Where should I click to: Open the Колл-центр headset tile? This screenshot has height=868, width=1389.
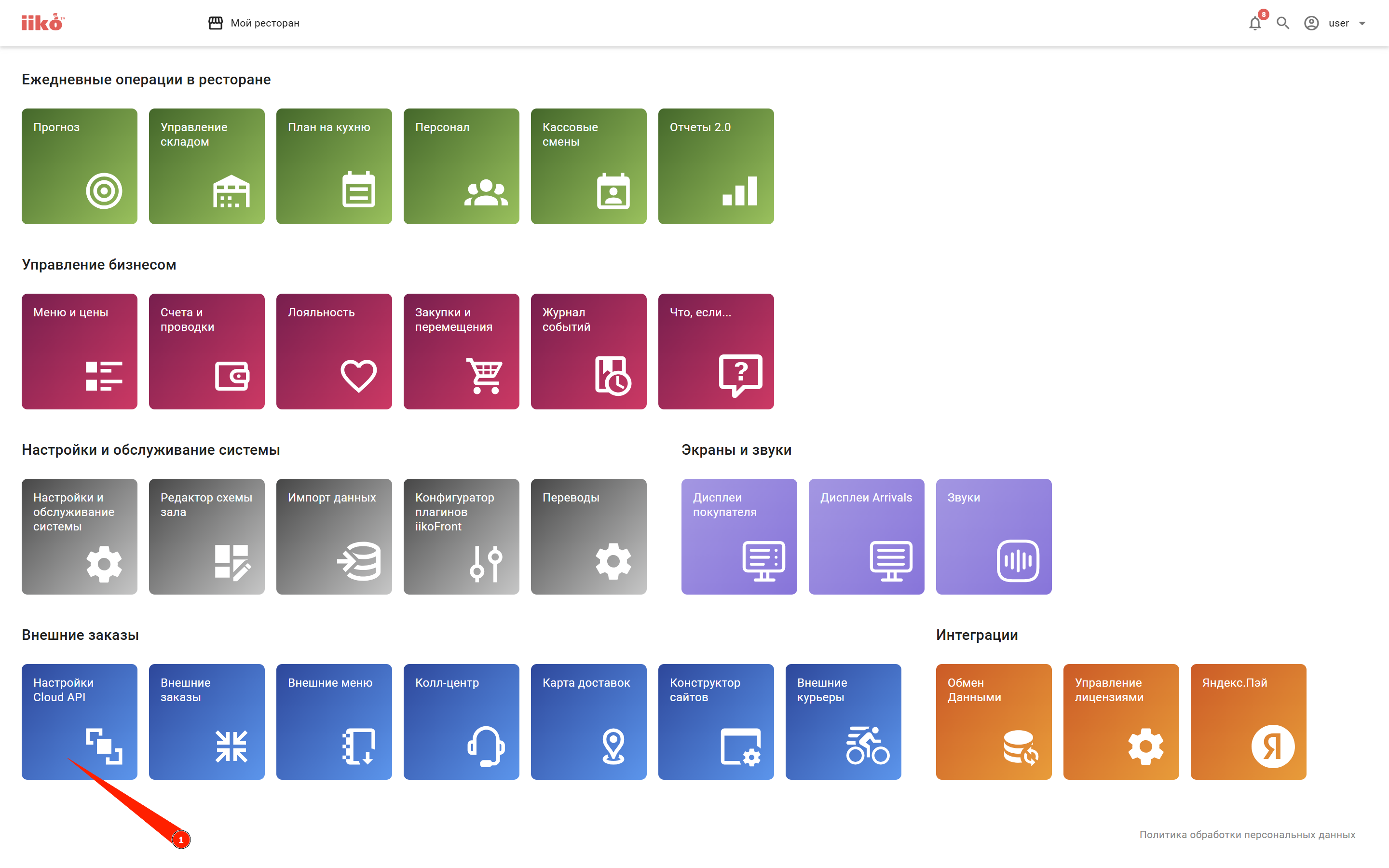click(x=461, y=721)
